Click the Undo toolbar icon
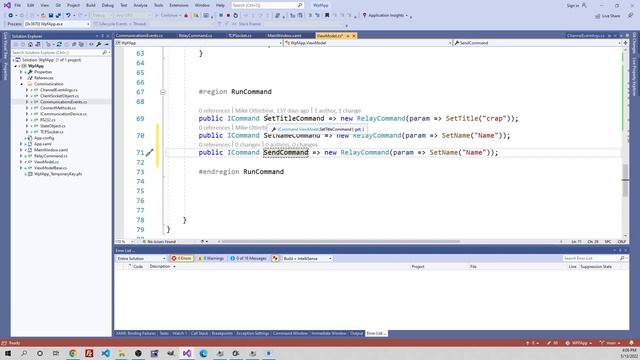Screen dimensions: 640x360 [x=68, y=16]
